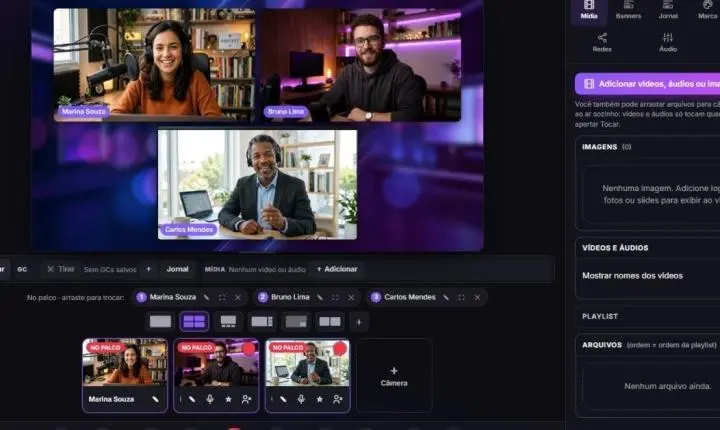Click Bruno Lima camera thumbnail
This screenshot has width=720, height=430.
(x=216, y=363)
